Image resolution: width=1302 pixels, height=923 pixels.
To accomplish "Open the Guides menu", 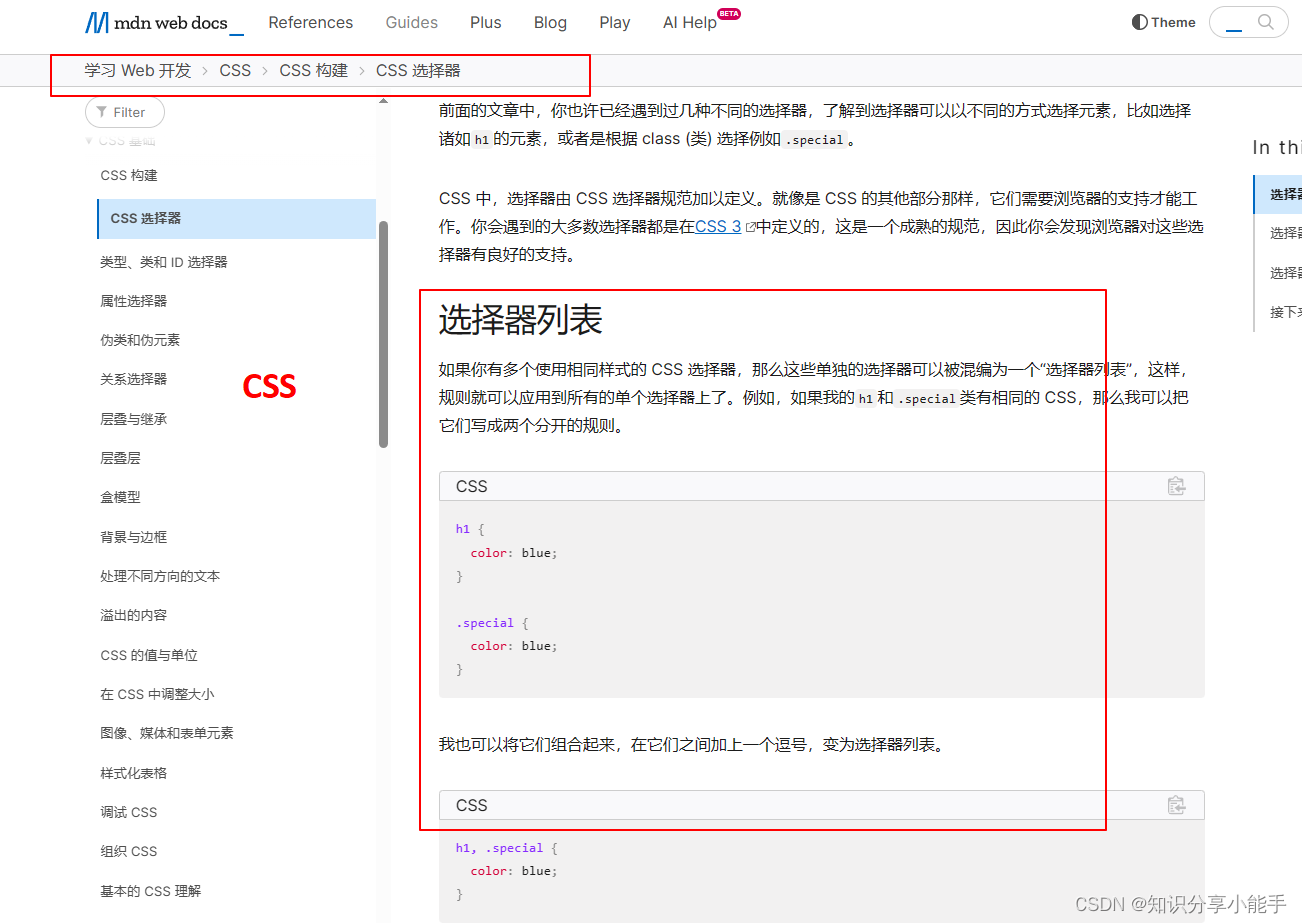I will coord(411,22).
